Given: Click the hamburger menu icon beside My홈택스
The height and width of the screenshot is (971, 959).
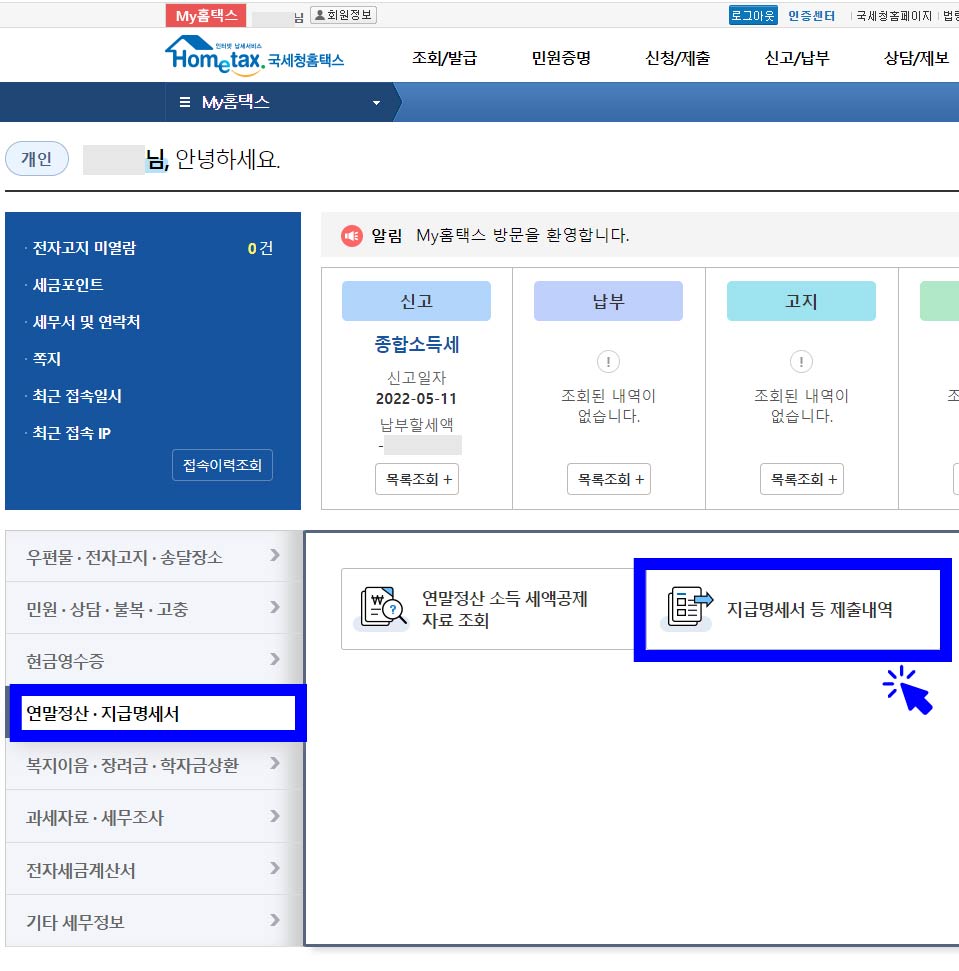Looking at the screenshot, I should point(186,102).
